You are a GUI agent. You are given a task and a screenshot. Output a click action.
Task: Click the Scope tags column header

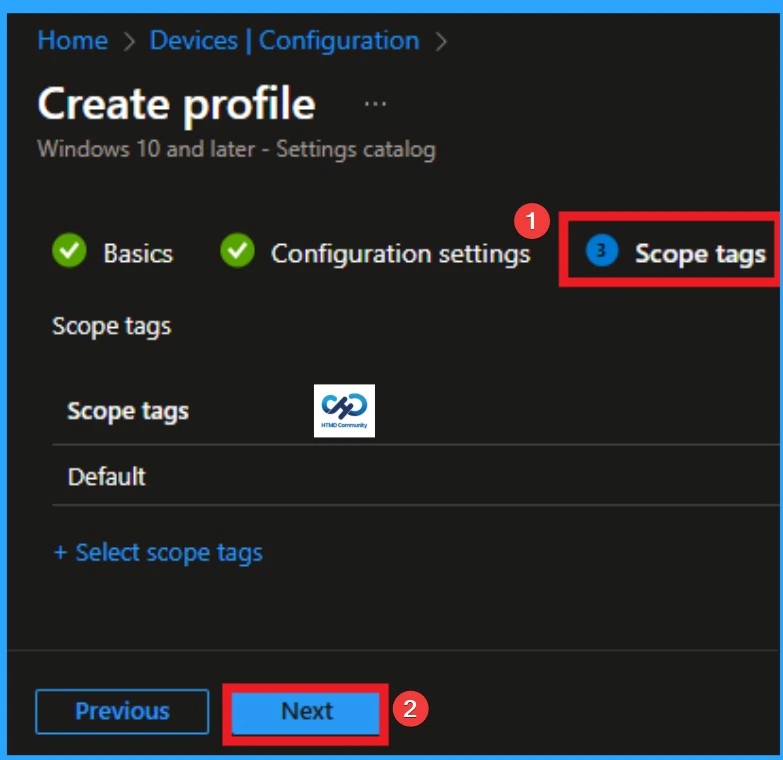tap(128, 411)
